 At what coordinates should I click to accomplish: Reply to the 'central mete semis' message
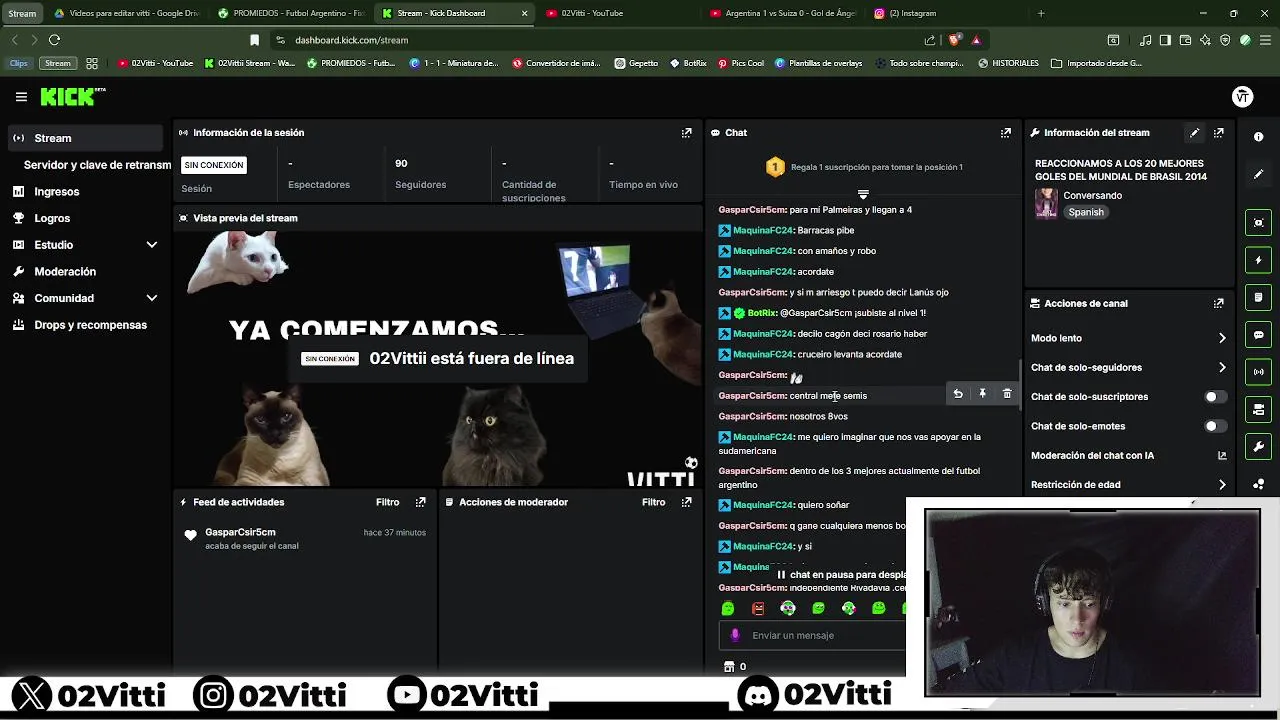coord(957,394)
